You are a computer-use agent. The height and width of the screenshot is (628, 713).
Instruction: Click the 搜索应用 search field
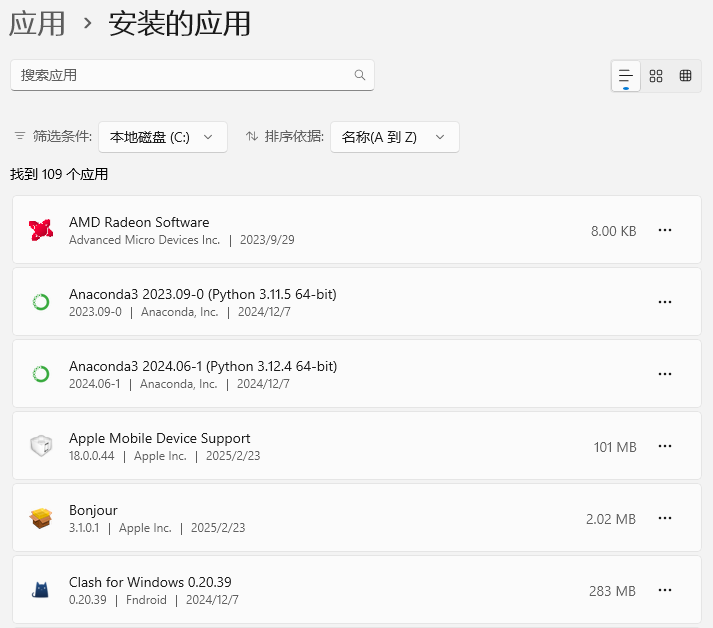(x=180, y=75)
